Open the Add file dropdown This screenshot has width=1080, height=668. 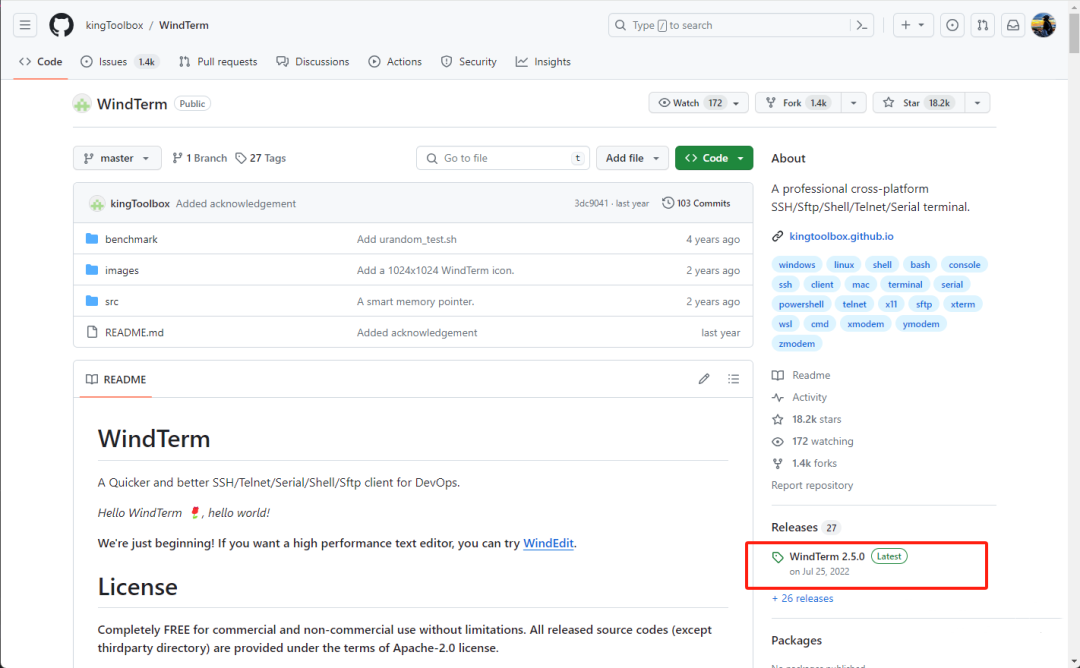click(x=632, y=158)
